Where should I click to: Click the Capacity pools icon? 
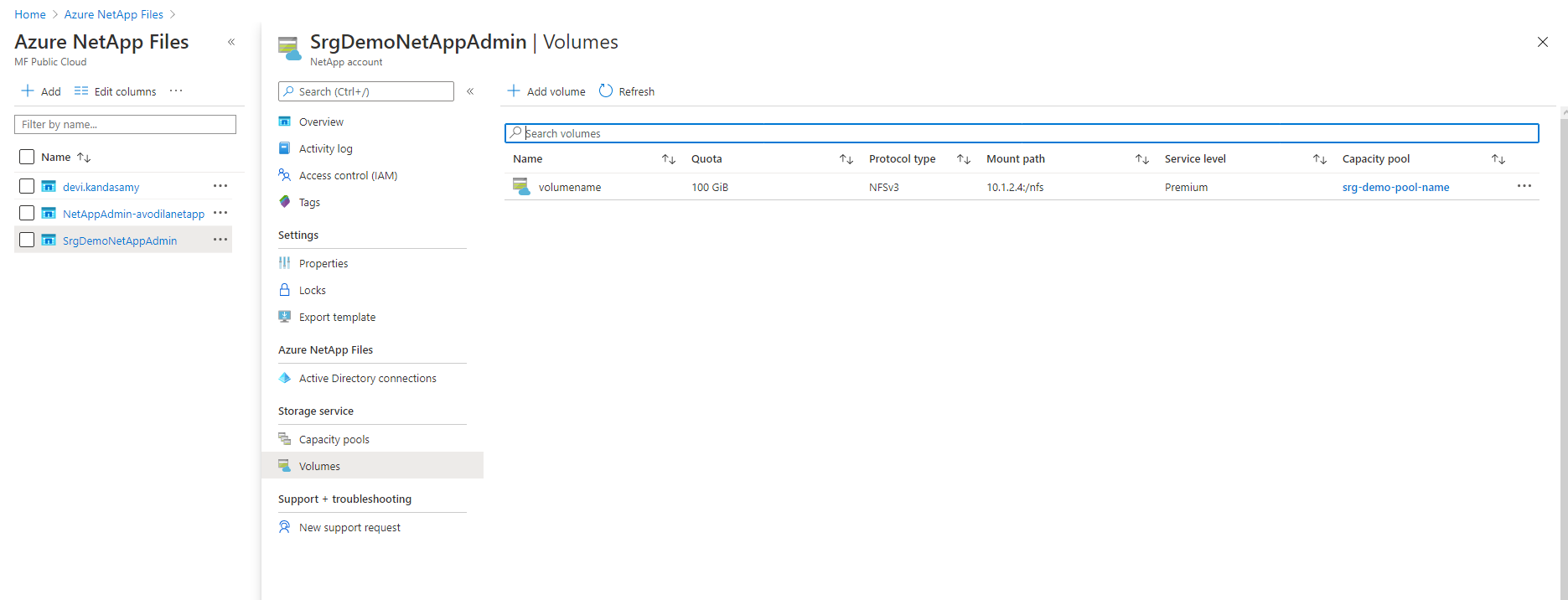click(x=285, y=439)
